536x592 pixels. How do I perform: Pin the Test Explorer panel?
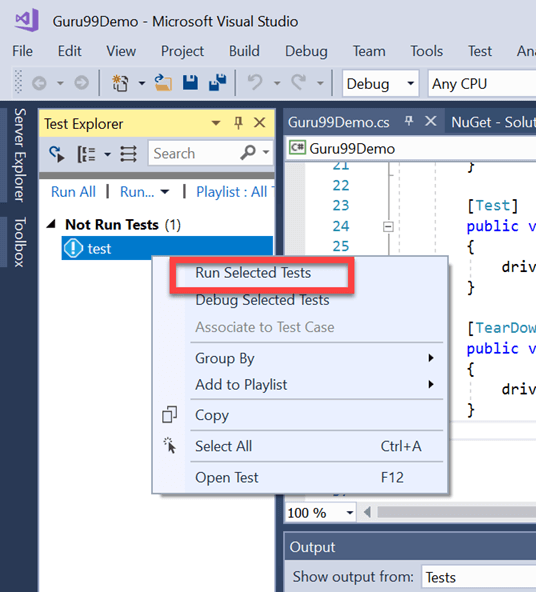tap(238, 123)
